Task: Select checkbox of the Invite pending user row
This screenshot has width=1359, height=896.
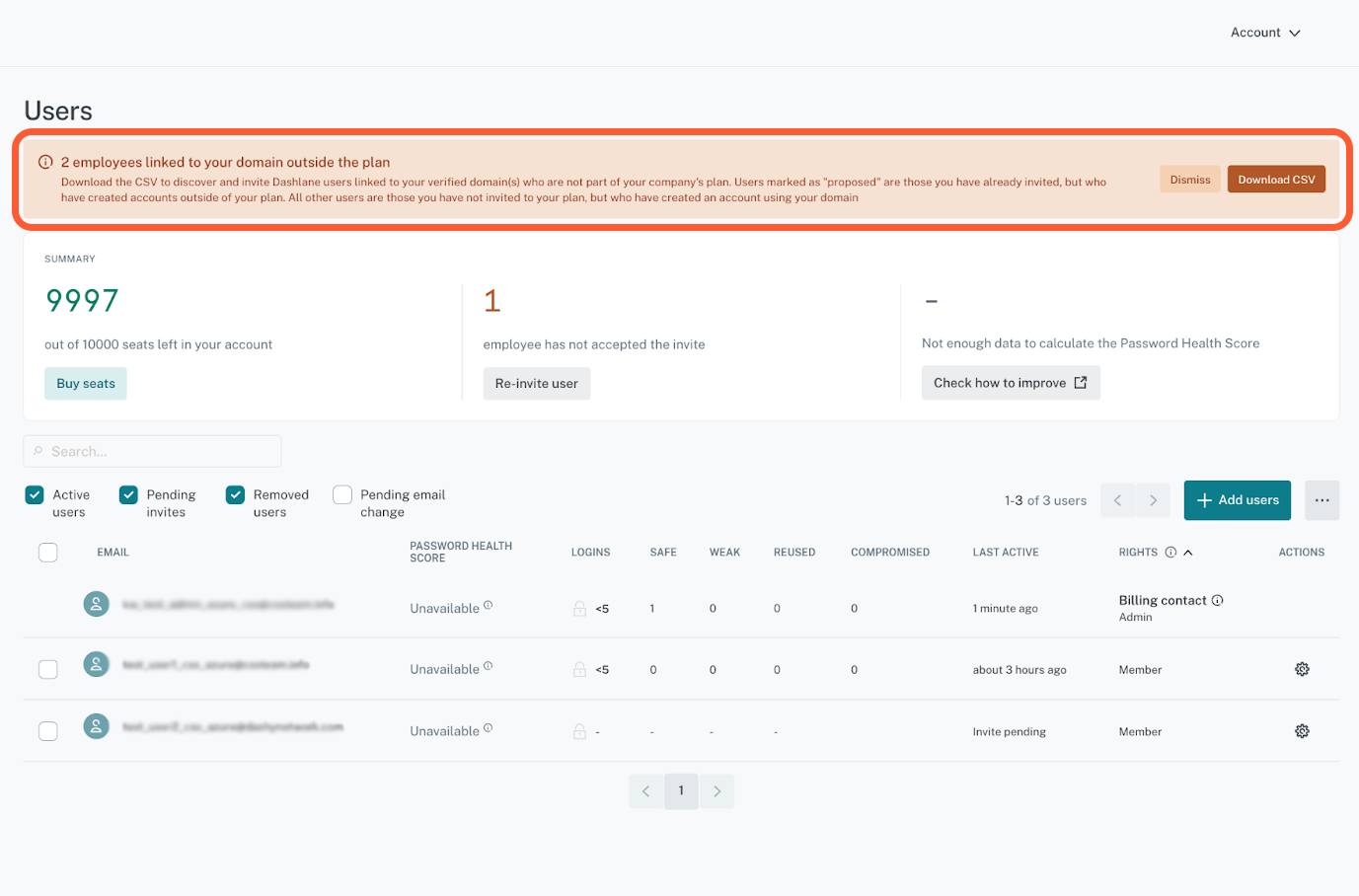Action: [47, 731]
